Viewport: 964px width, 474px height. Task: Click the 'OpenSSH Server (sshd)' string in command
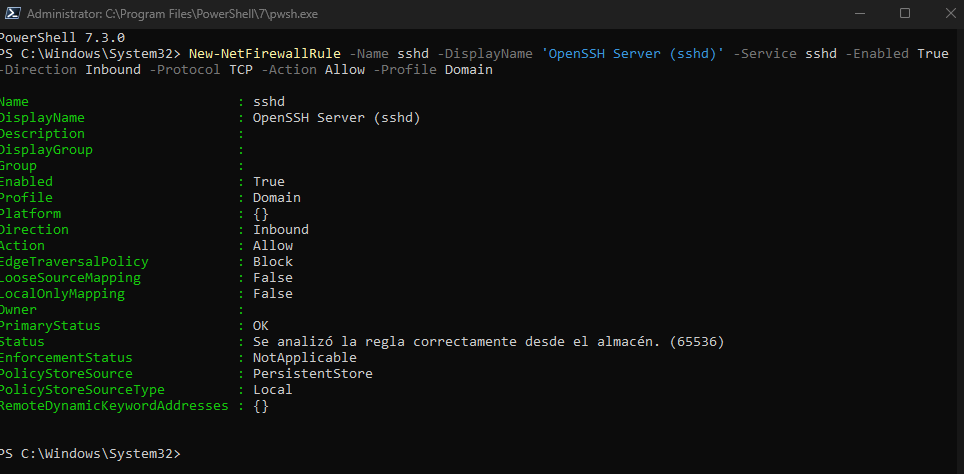[633, 53]
